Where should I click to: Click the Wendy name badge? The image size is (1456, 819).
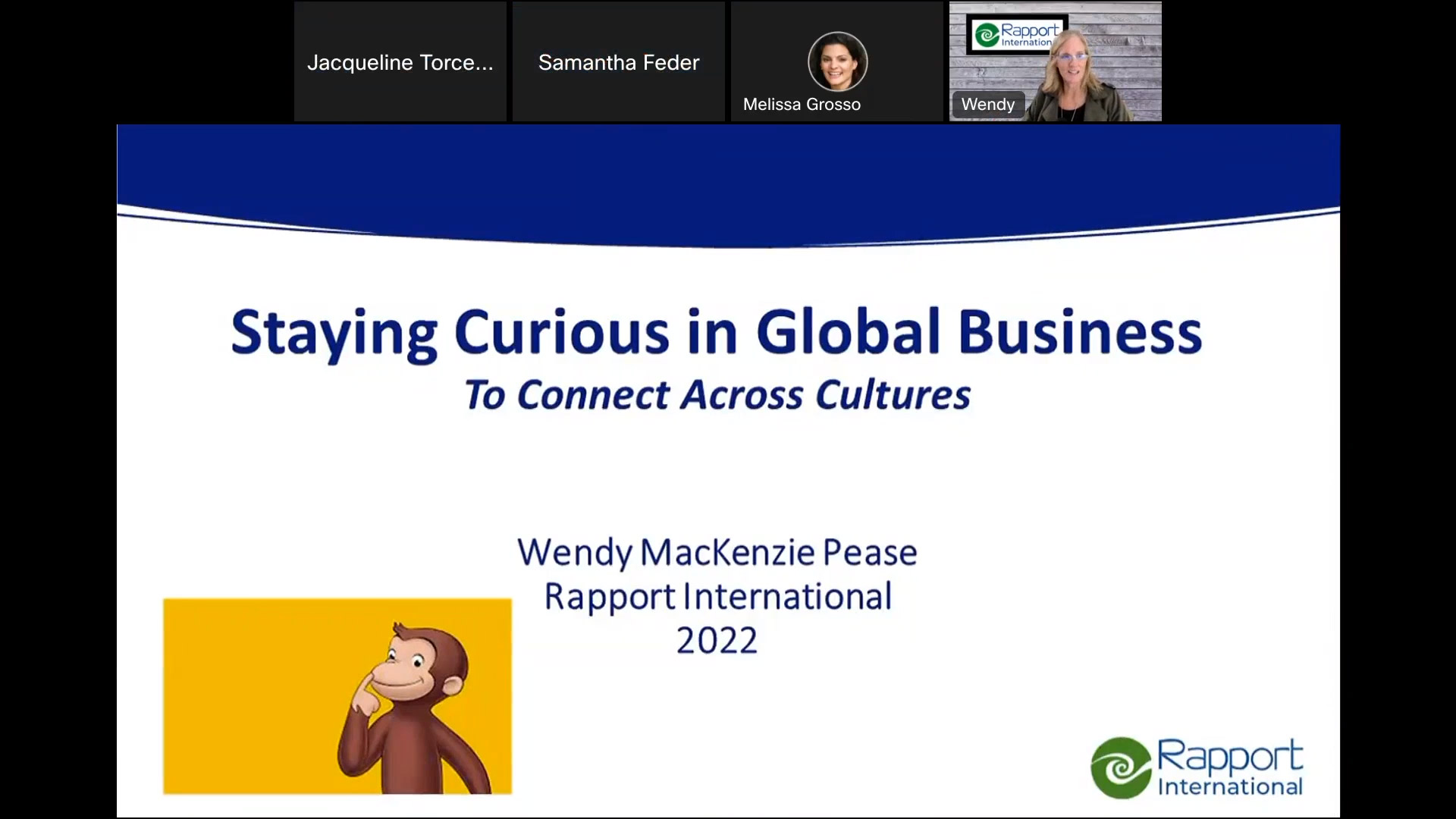tap(987, 105)
